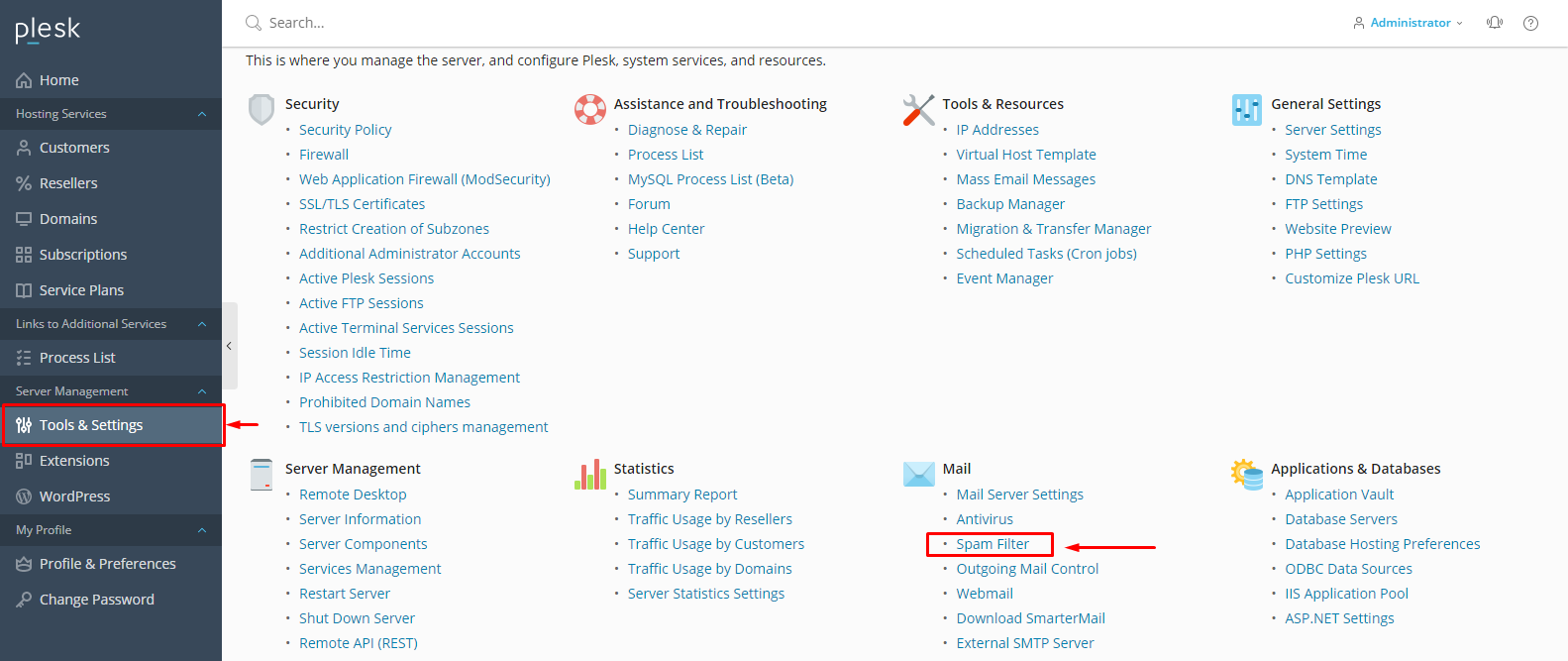Viewport: 1568px width, 661px height.
Task: Click the Tools & Settings sliders icon
Action: point(24,425)
